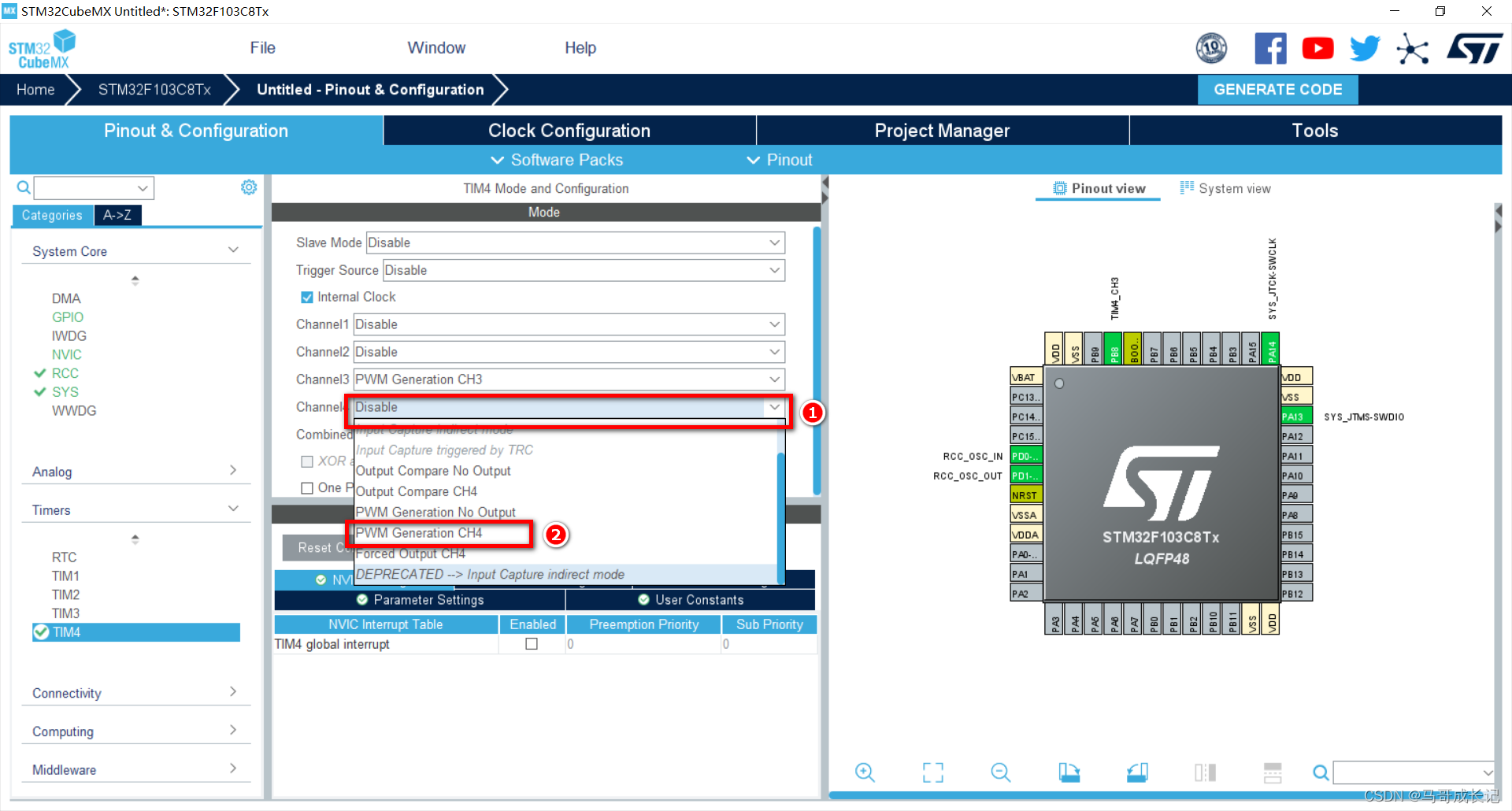Select the PD1 RCC_OSC_OUT pin
Image resolution: width=1512 pixels, height=811 pixels.
(x=1026, y=476)
